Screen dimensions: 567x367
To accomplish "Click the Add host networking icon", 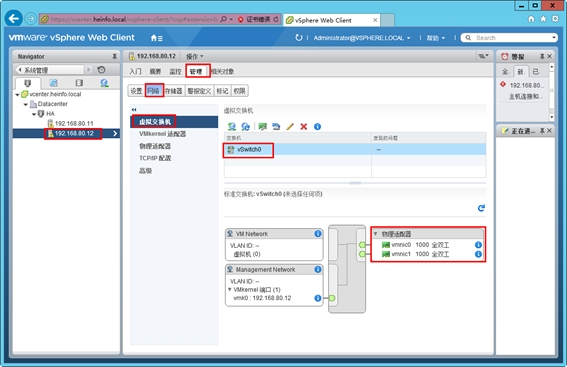I will pyautogui.click(x=231, y=127).
